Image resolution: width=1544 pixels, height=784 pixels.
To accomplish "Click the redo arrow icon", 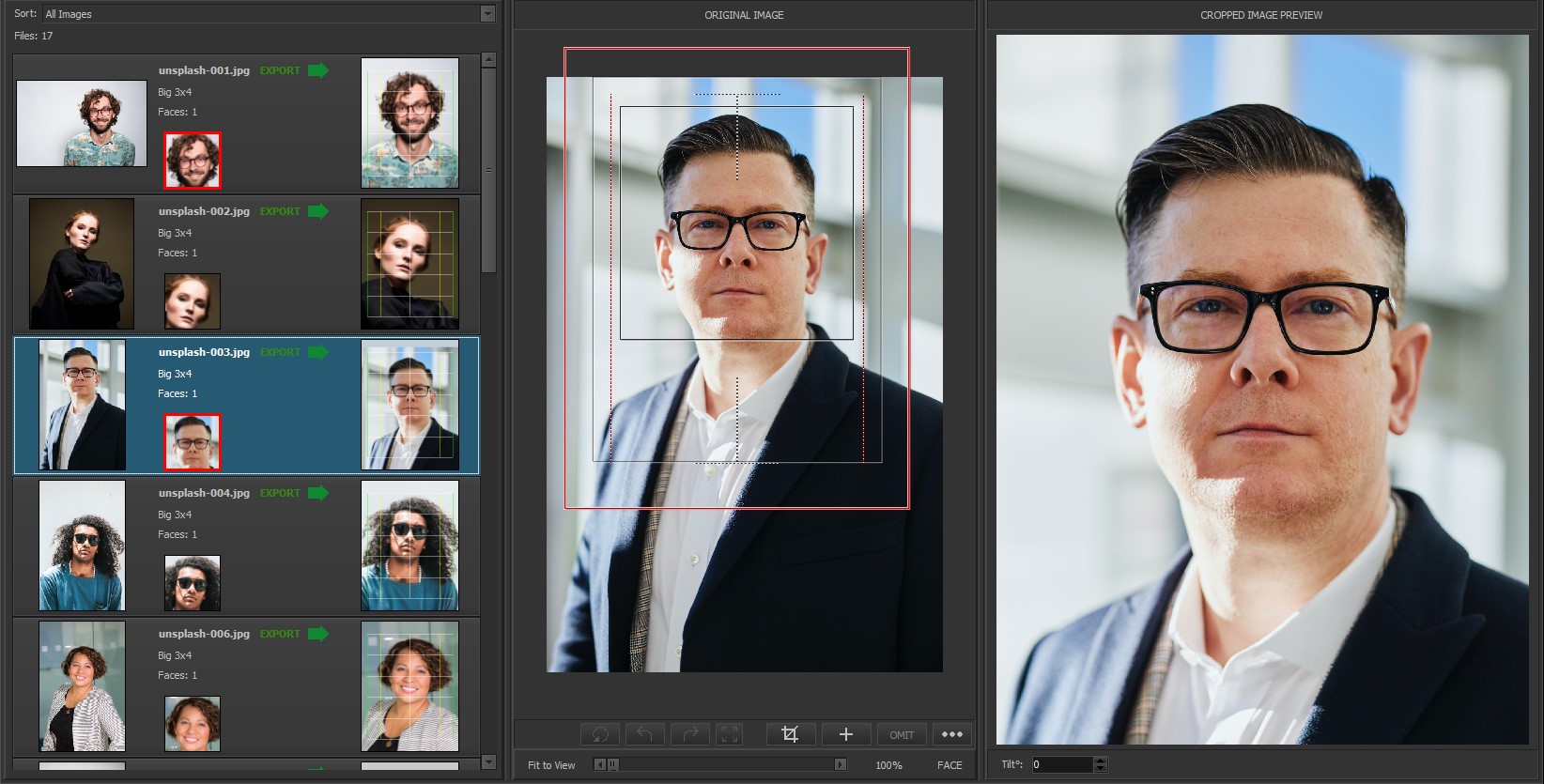I will 689,734.
